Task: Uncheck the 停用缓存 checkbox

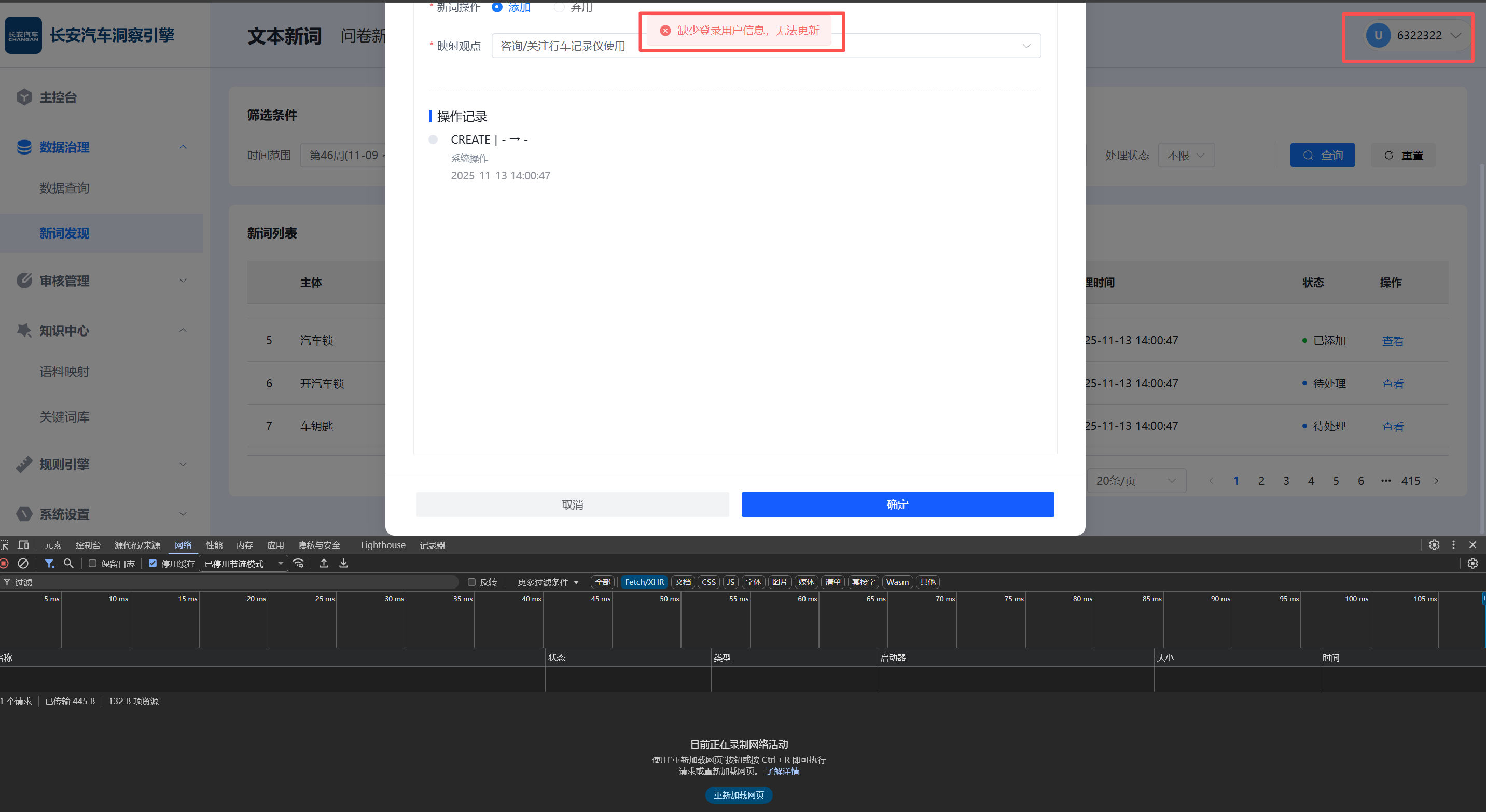Action: point(153,564)
